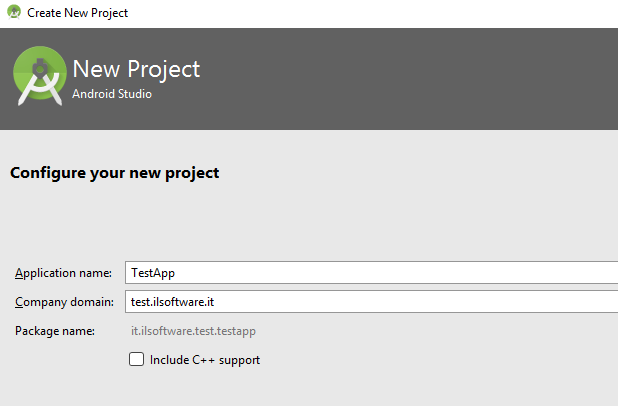Click on the test.ilsoftware.it domain text
Viewport: 618px width, 406px height.
tap(172, 302)
